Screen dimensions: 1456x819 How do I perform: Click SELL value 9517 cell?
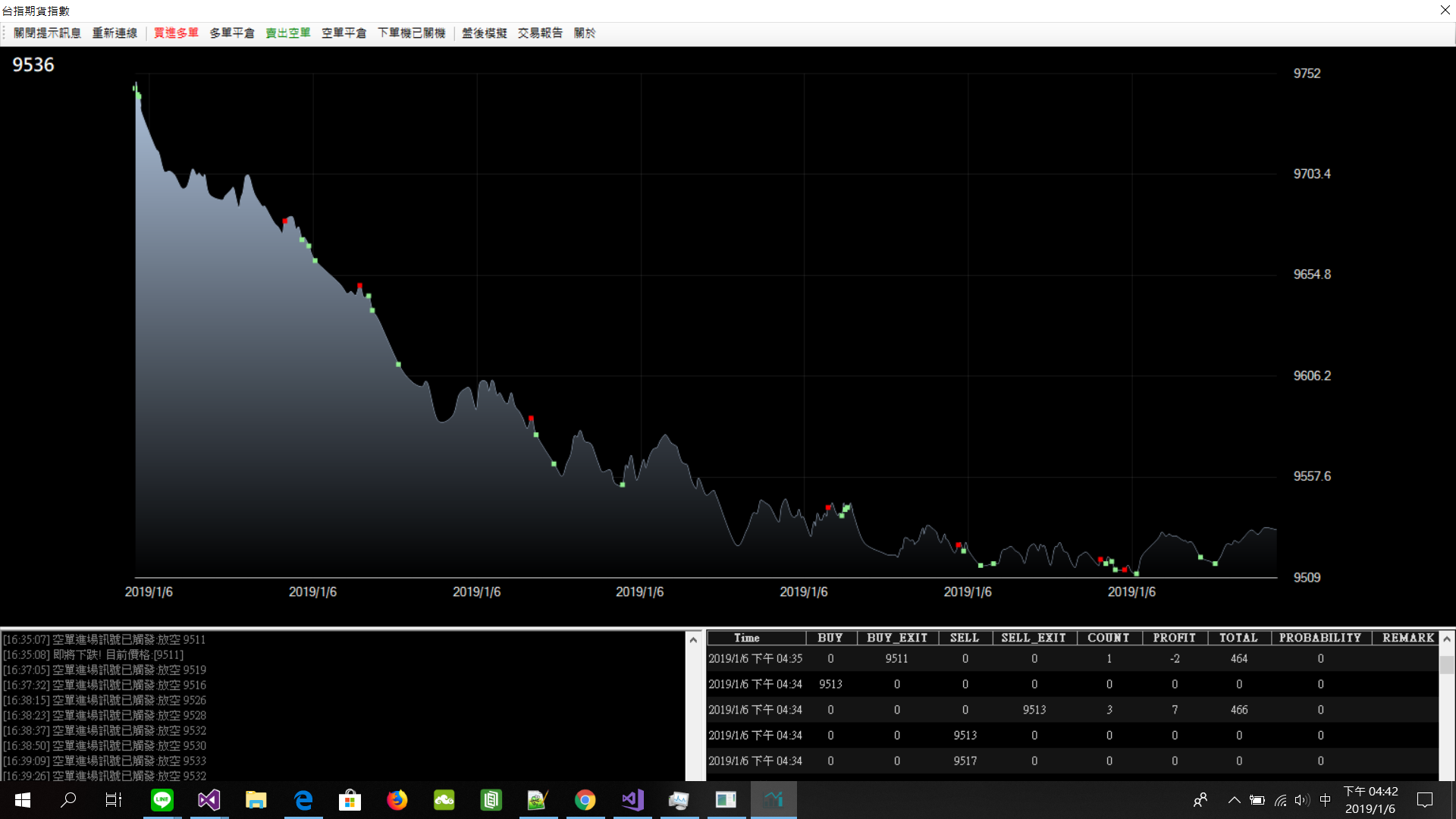[965, 761]
